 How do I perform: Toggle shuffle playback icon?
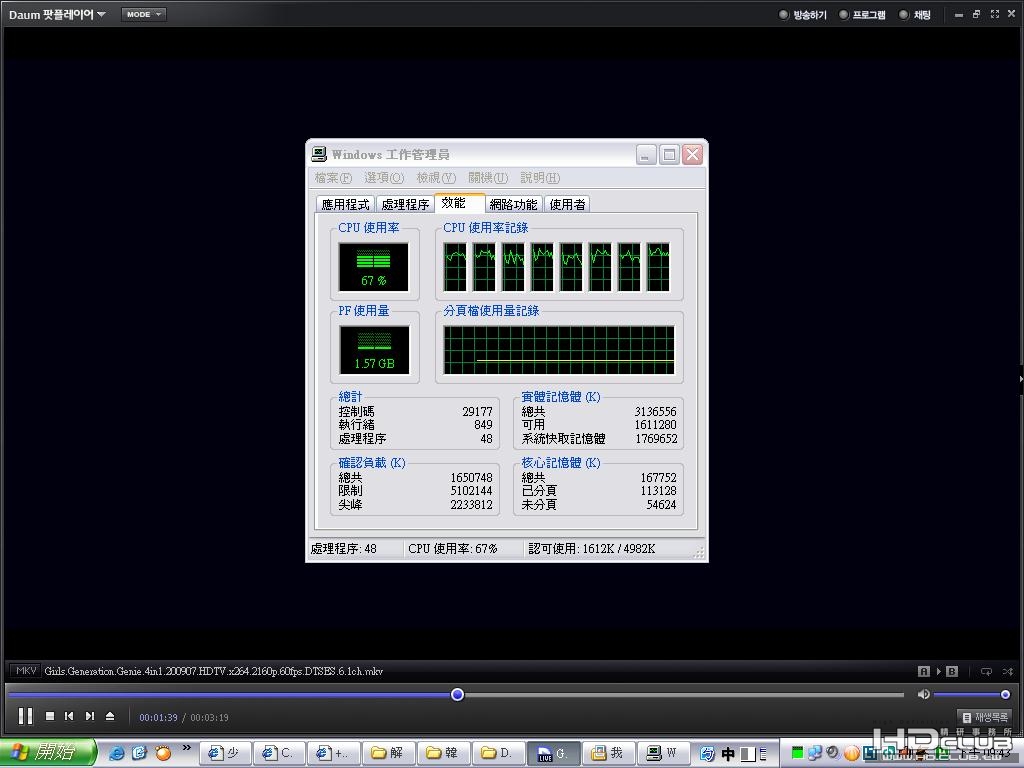click(1008, 671)
